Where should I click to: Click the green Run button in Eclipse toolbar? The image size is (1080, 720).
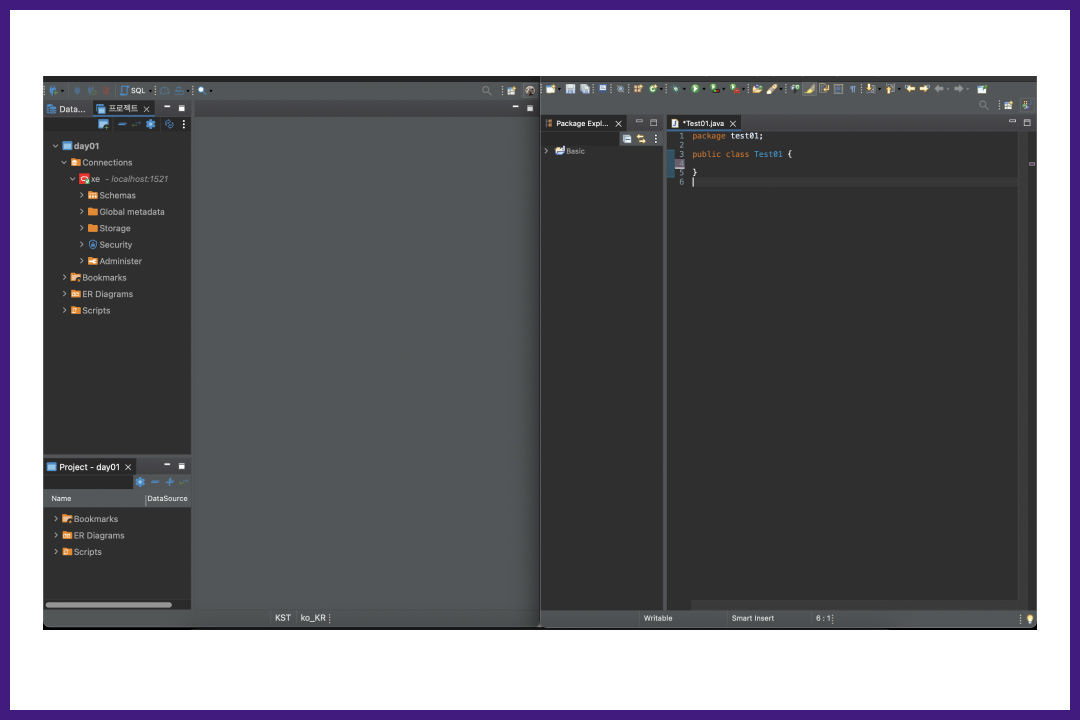(695, 88)
